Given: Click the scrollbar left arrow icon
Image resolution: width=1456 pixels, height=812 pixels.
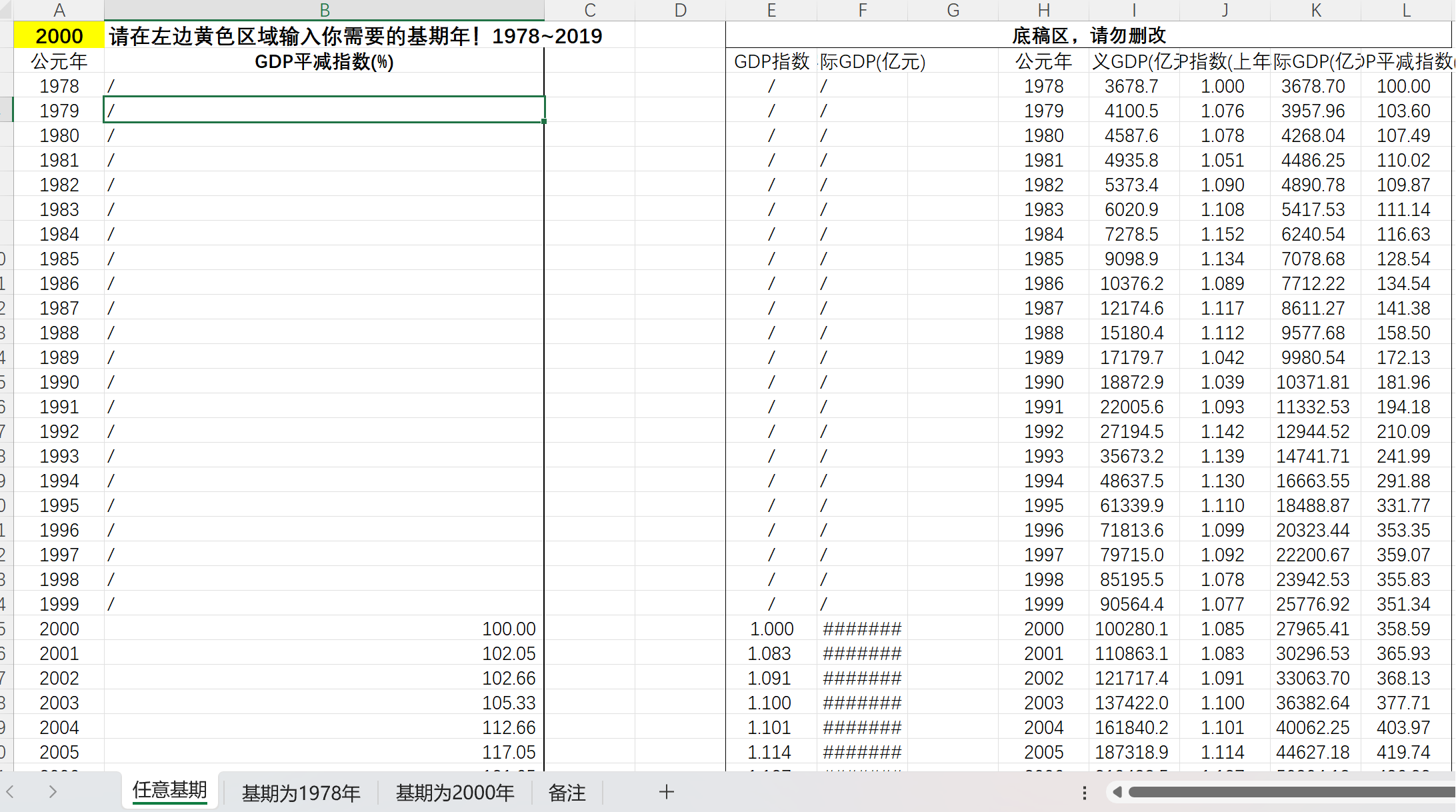Looking at the screenshot, I should (1117, 792).
